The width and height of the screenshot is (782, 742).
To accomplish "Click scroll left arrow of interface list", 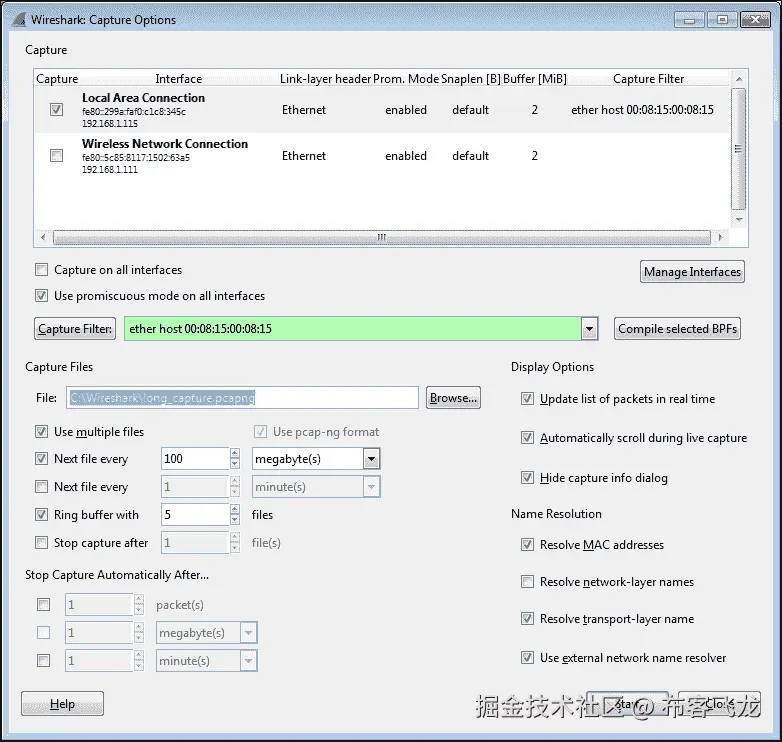I will click(x=43, y=237).
